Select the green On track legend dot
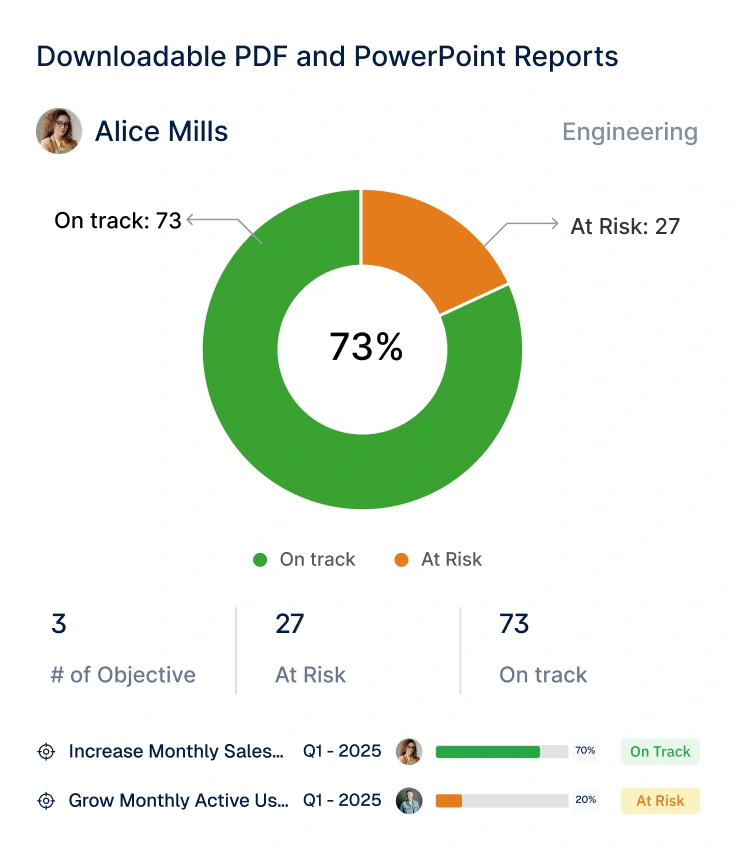 pos(259,560)
